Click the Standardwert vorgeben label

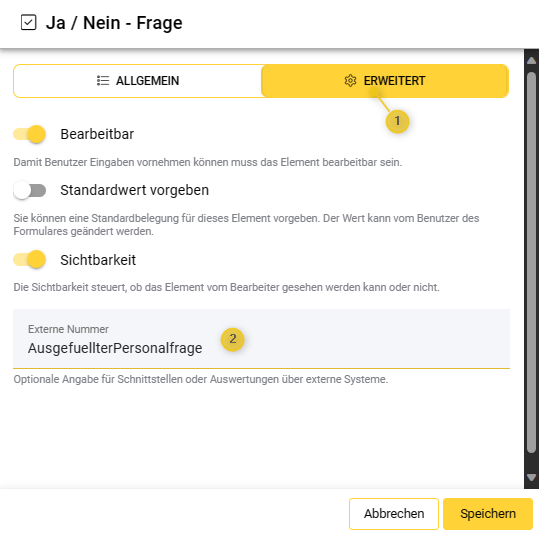tap(134, 190)
